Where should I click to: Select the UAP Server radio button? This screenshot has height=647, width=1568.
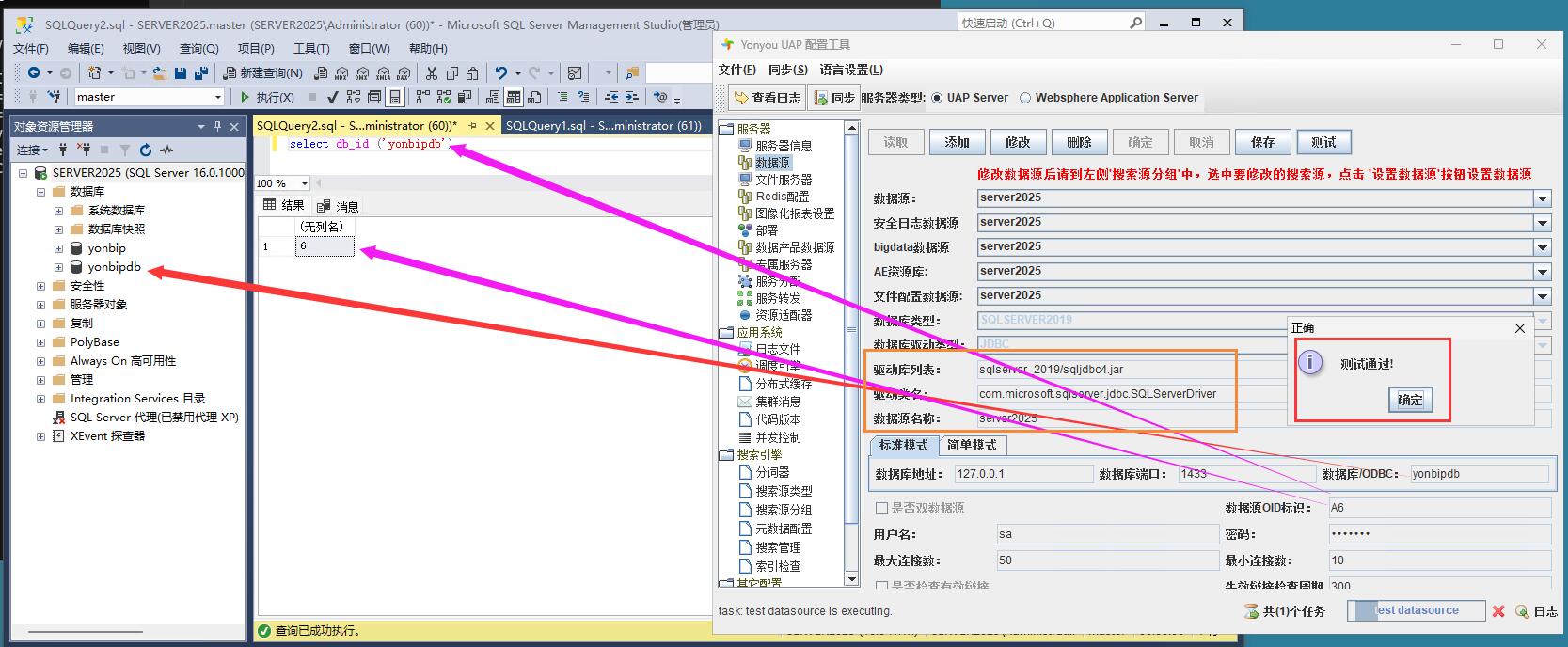(x=937, y=98)
